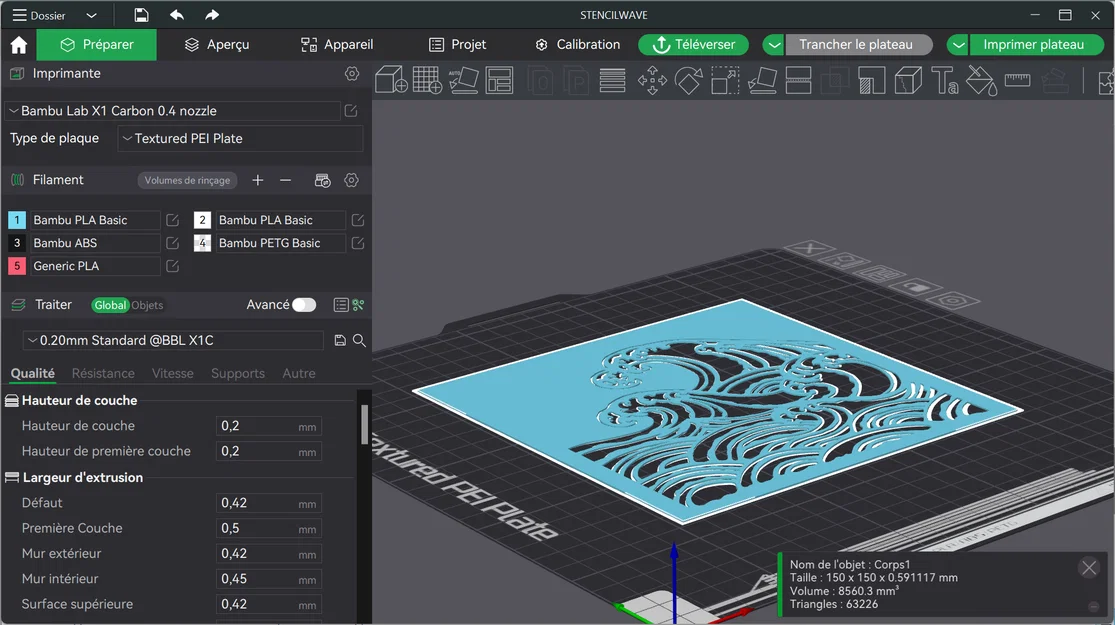Click the Add plate grid icon

pyautogui.click(x=427, y=80)
